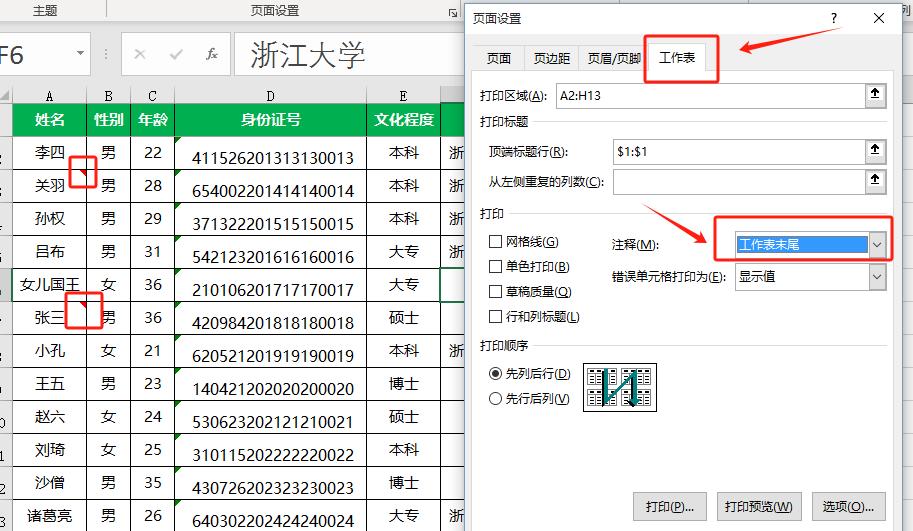
Task: Click the 选项(O)... button
Action: coord(848,507)
